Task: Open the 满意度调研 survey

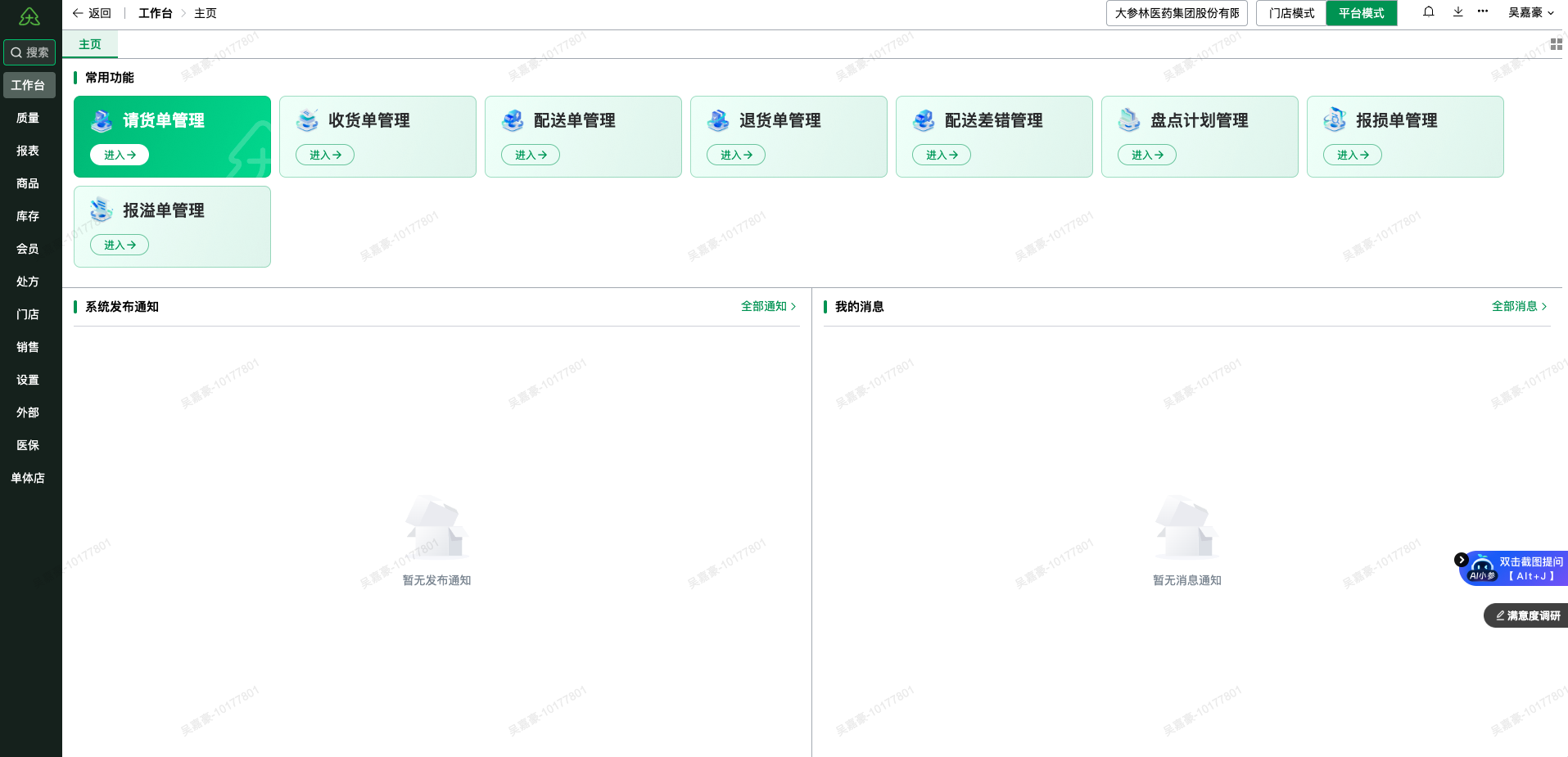Action: (1525, 615)
